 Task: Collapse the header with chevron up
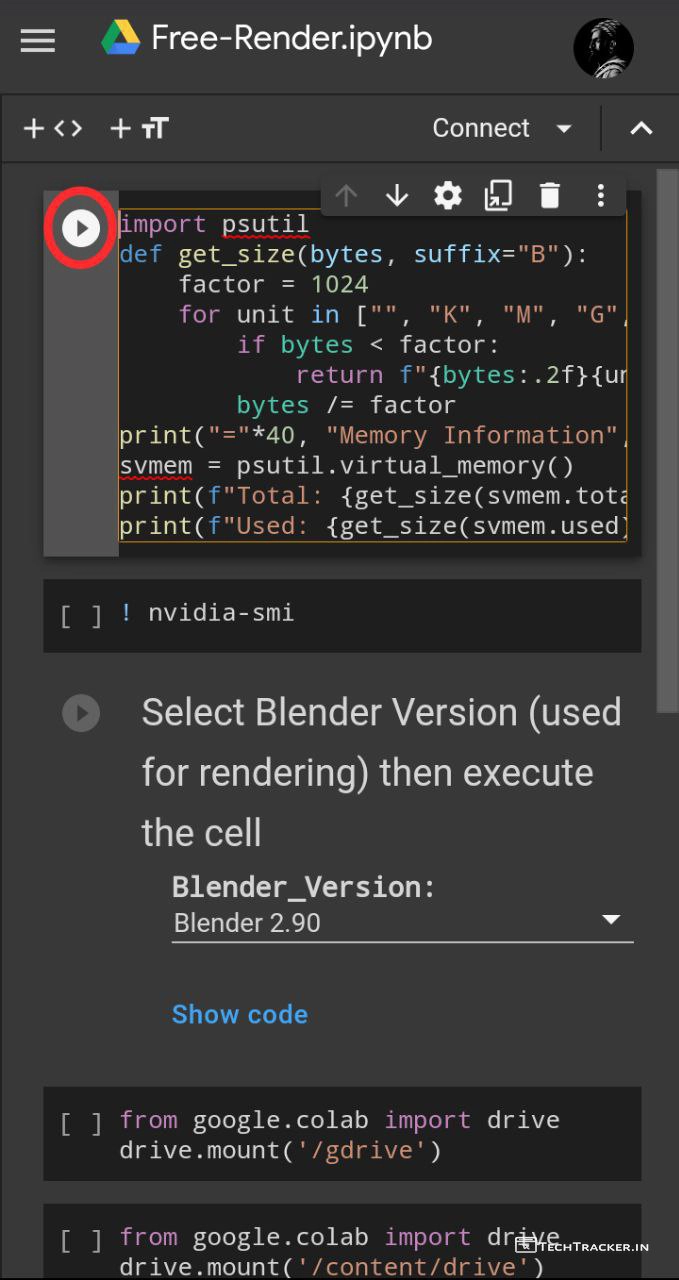click(x=641, y=128)
